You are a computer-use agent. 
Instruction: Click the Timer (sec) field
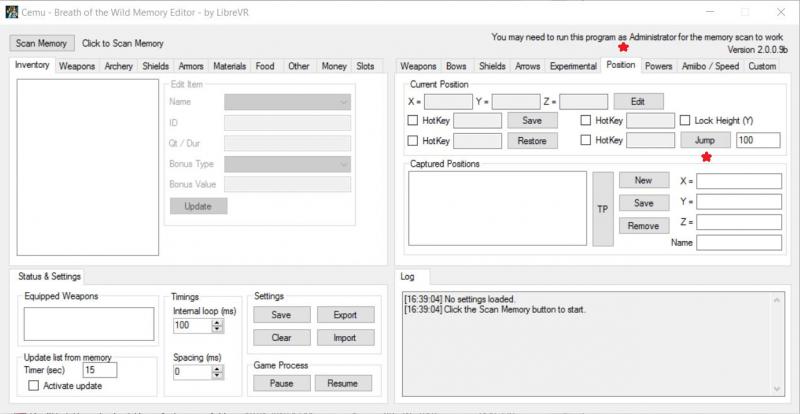pyautogui.click(x=100, y=370)
